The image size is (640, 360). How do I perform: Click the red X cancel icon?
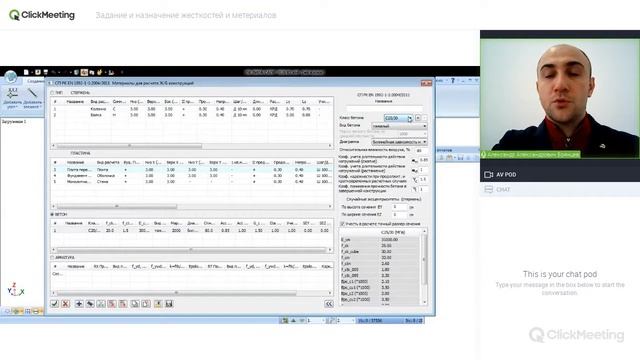click(x=65, y=304)
